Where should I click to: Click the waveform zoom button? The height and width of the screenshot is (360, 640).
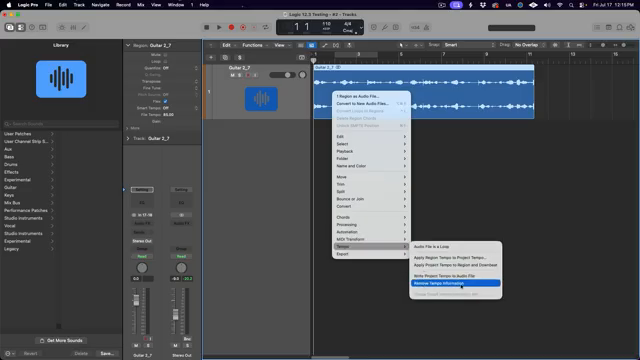555,45
